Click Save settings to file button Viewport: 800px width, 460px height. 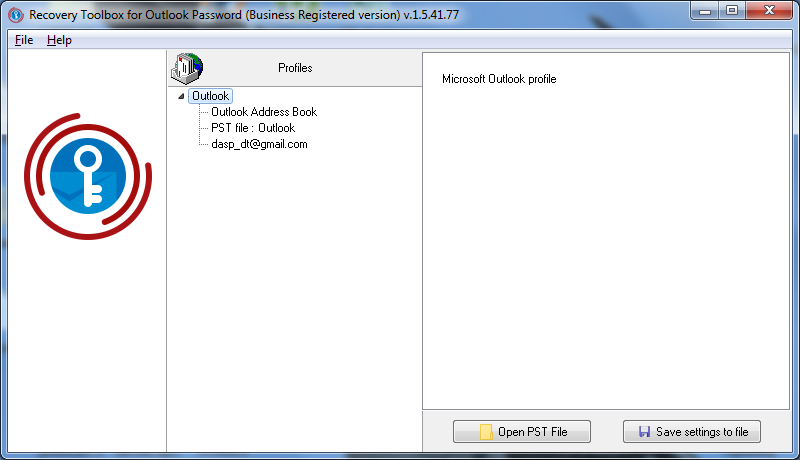(692, 432)
